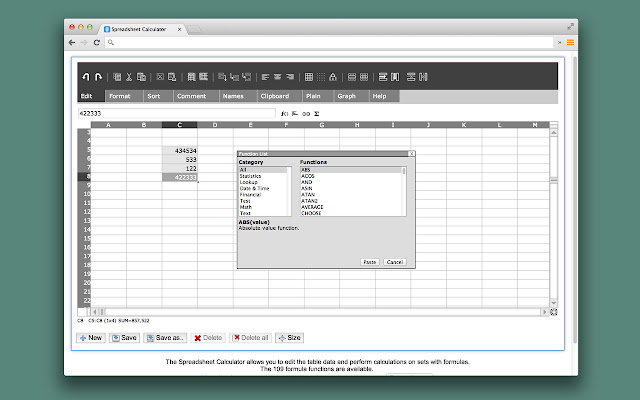Reload the page with the refresh icon
This screenshot has width=640, height=400.
97,42
